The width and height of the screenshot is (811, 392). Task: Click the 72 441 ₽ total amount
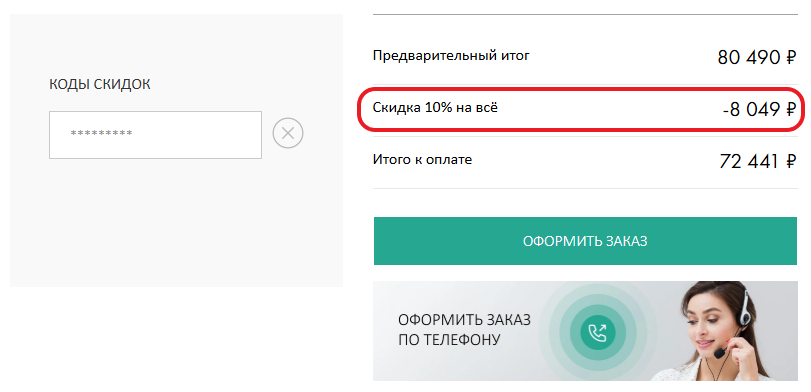758,161
